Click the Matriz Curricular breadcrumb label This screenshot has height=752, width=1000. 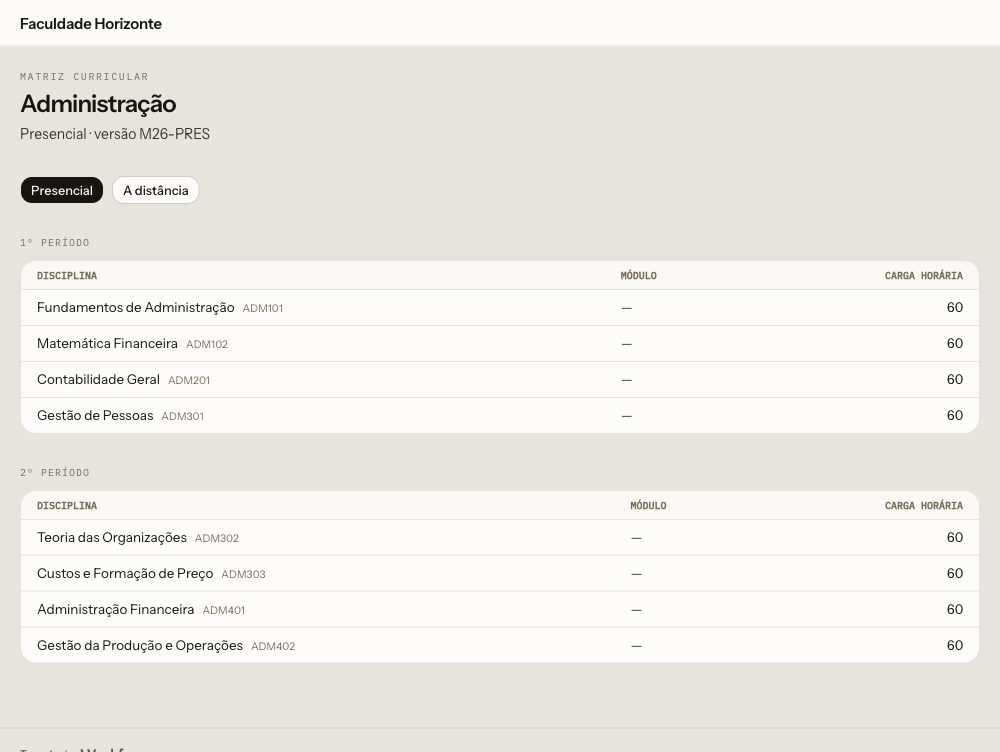pyautogui.click(x=84, y=77)
